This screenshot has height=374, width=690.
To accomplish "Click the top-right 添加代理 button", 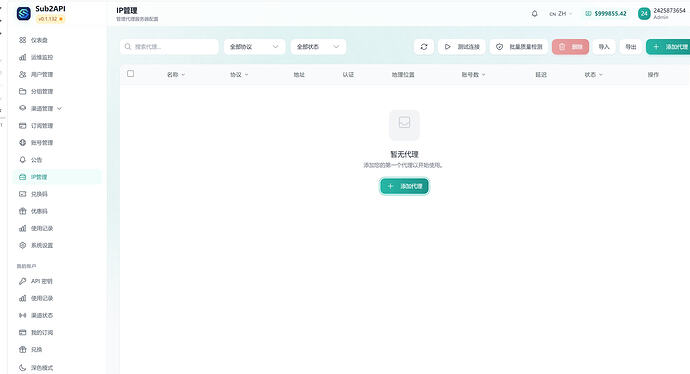I will pyautogui.click(x=669, y=47).
